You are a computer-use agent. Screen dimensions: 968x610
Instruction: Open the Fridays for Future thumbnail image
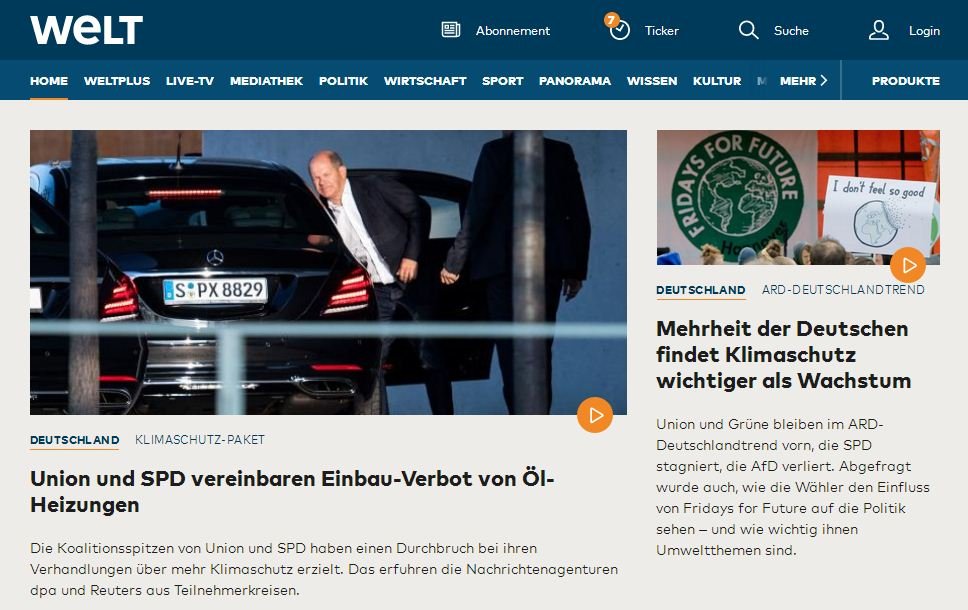798,197
